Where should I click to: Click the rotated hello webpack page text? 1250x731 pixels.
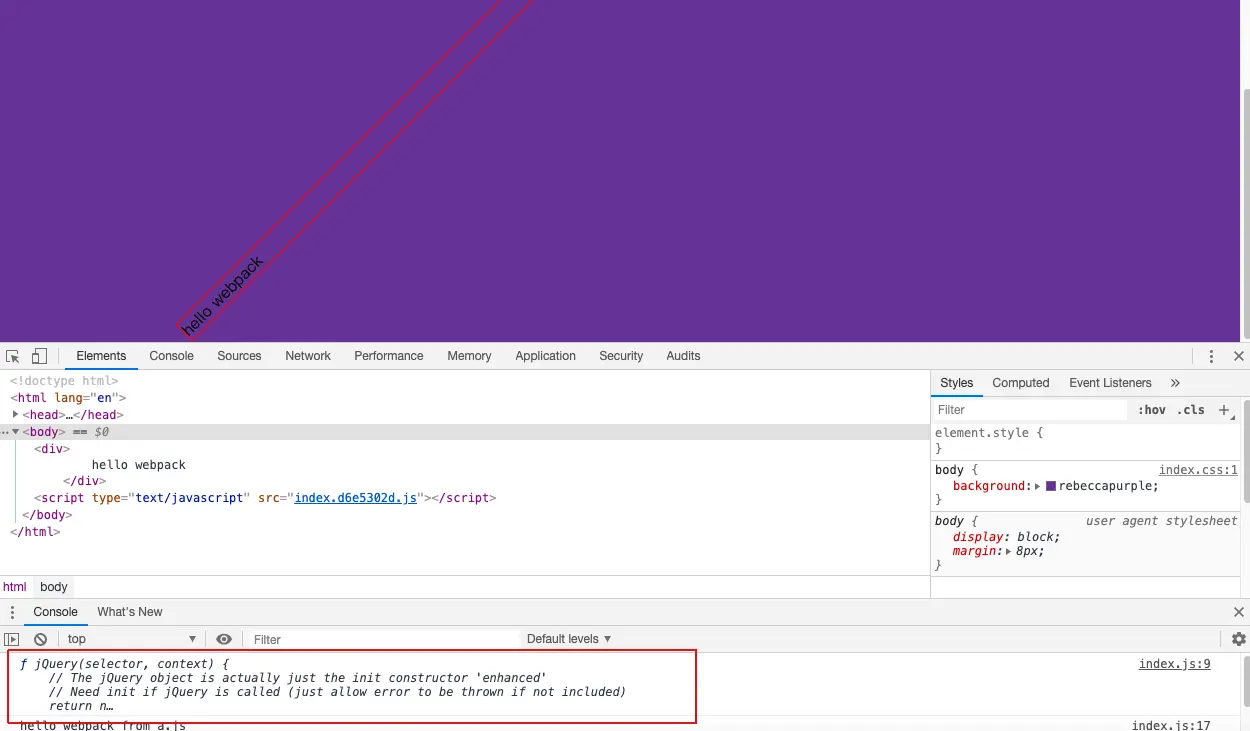pyautogui.click(x=222, y=296)
